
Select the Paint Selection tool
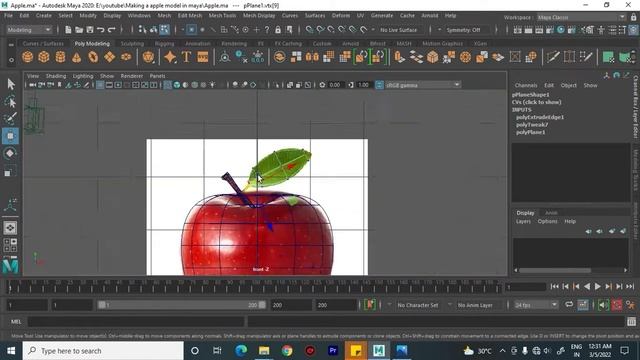point(11,118)
